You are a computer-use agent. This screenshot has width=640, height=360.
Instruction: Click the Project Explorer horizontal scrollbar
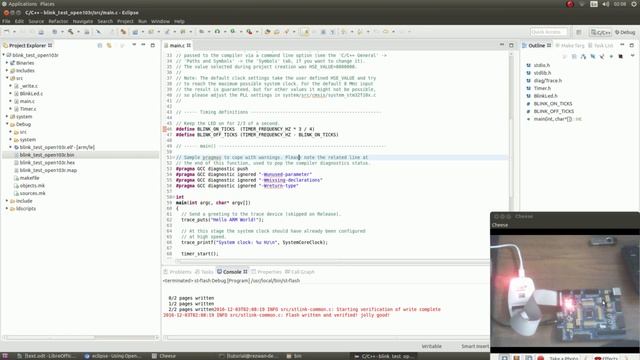[x=80, y=338]
